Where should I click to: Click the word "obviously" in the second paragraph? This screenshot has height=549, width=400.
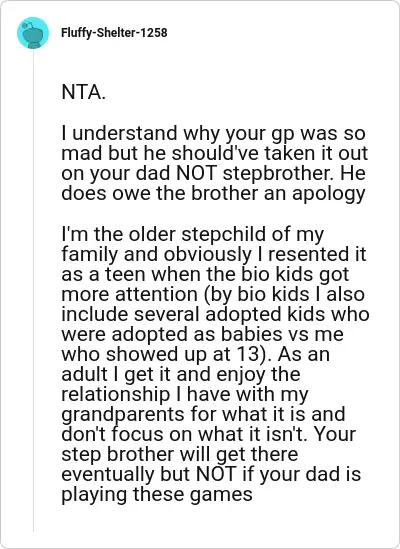click(x=208, y=255)
